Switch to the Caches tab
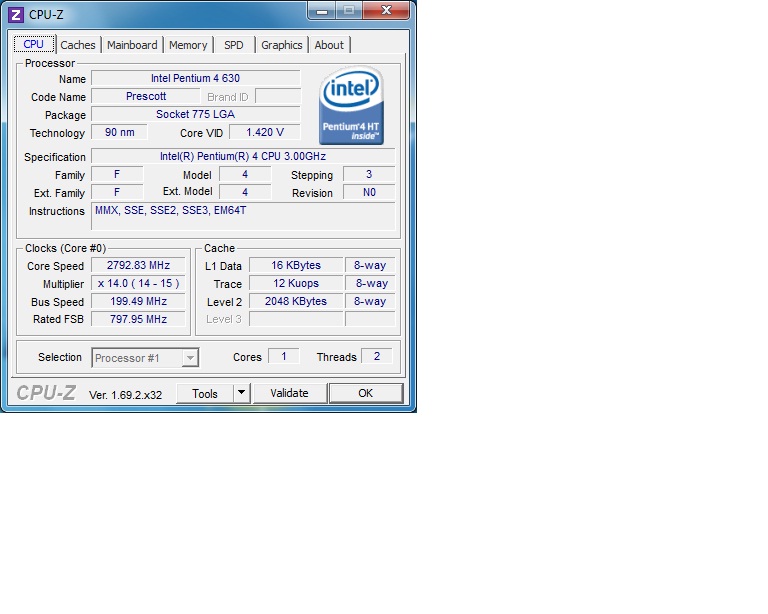The image size is (768, 614). click(x=78, y=45)
